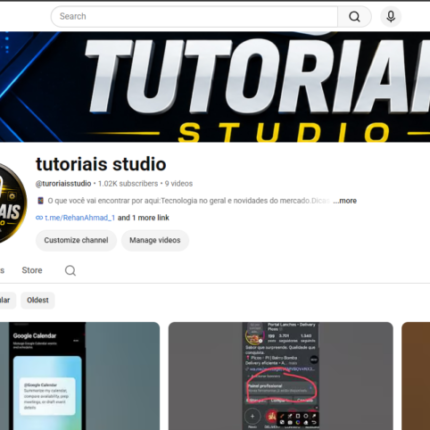Click the 'tutoriais studio' channel title
Image resolution: width=430 pixels, height=430 pixels.
pos(101,164)
